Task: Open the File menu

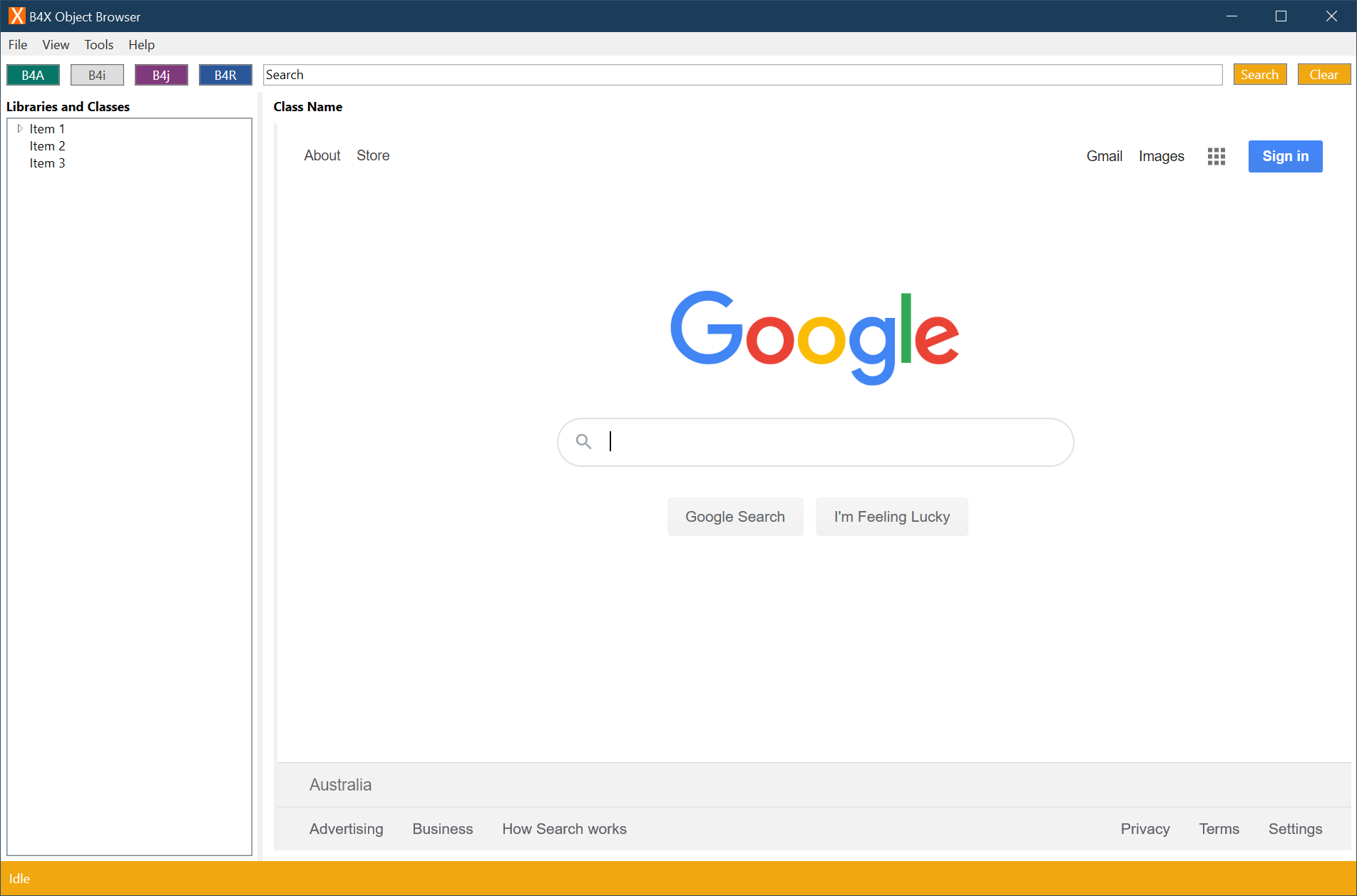Action: pyautogui.click(x=18, y=44)
